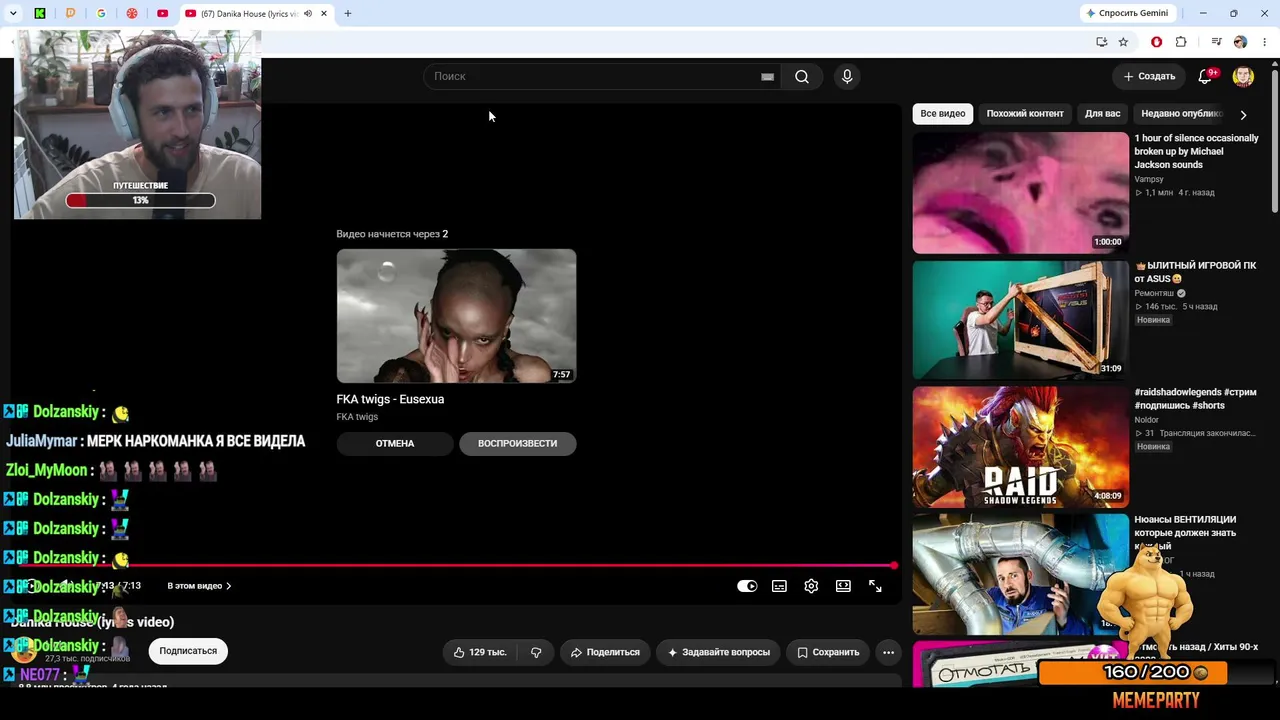Close the Danika House tab
The image size is (1280, 720).
[x=324, y=14]
